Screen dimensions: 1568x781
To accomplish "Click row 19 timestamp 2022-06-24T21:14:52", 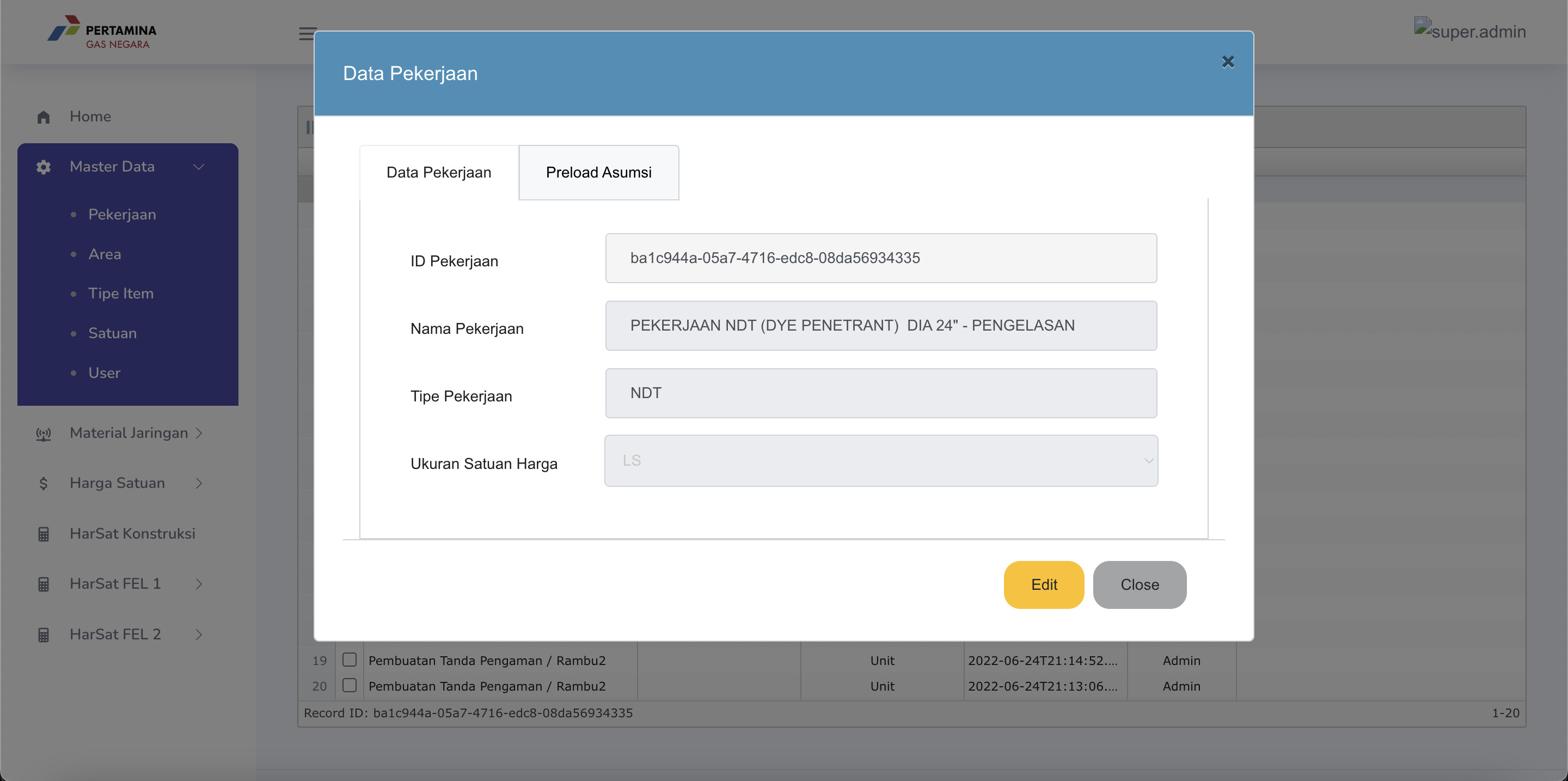I will (x=1043, y=661).
